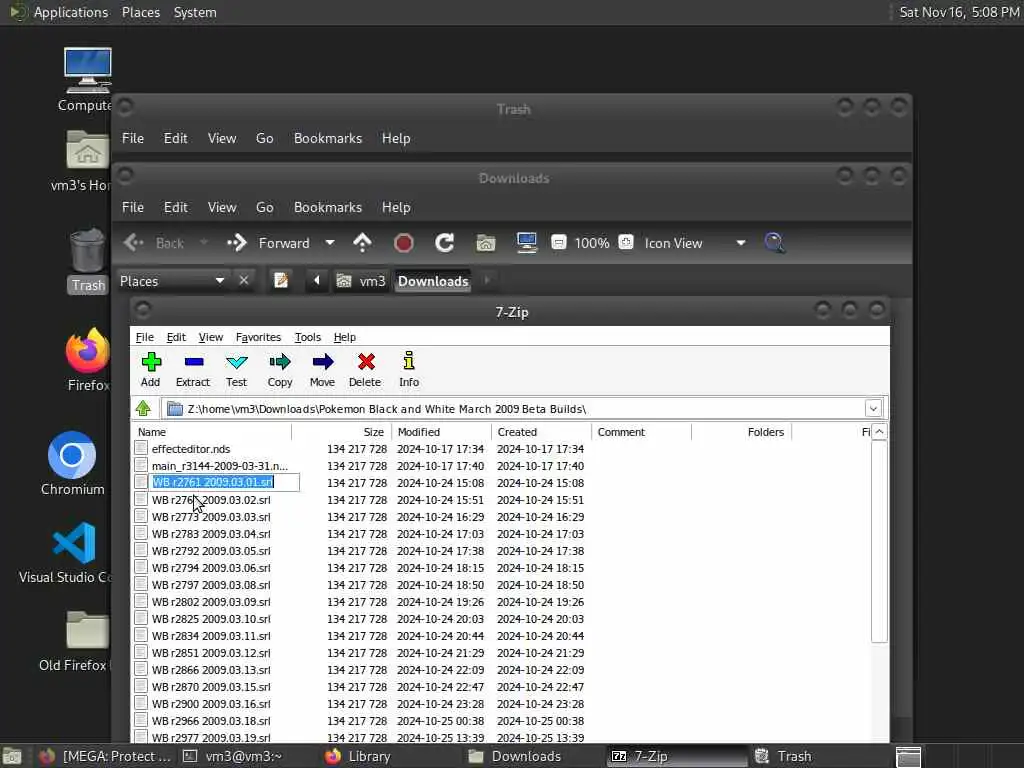The image size is (1024, 768).
Task: Close the Places side pane
Action: [244, 281]
